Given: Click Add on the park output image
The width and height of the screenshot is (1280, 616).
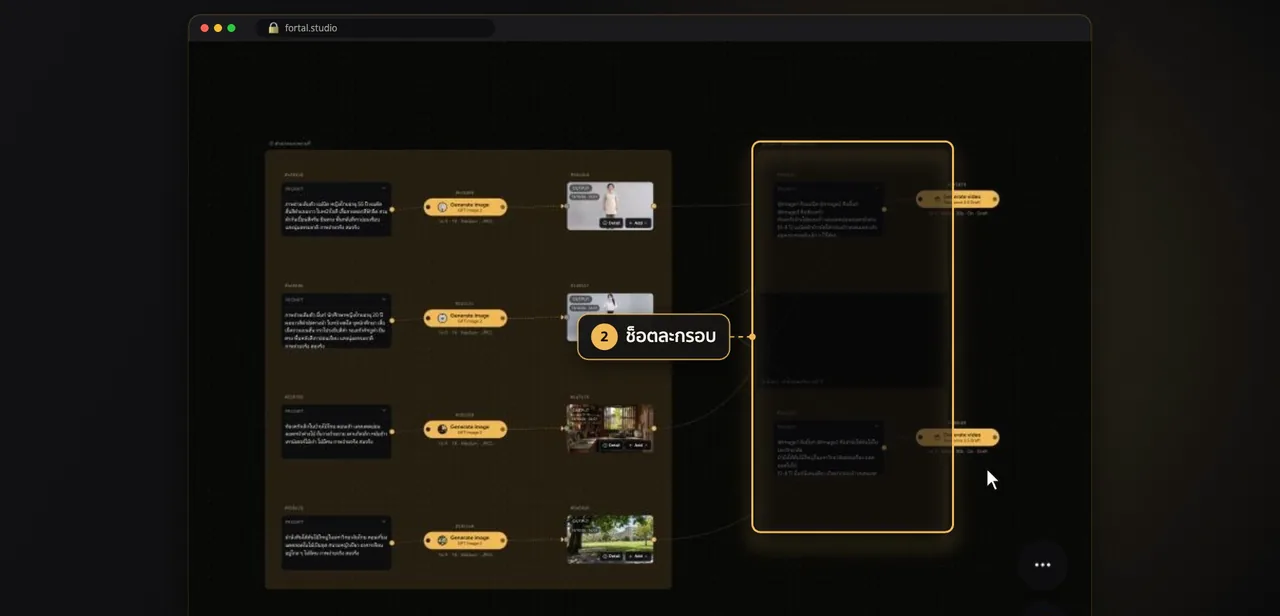Looking at the screenshot, I should [637, 556].
